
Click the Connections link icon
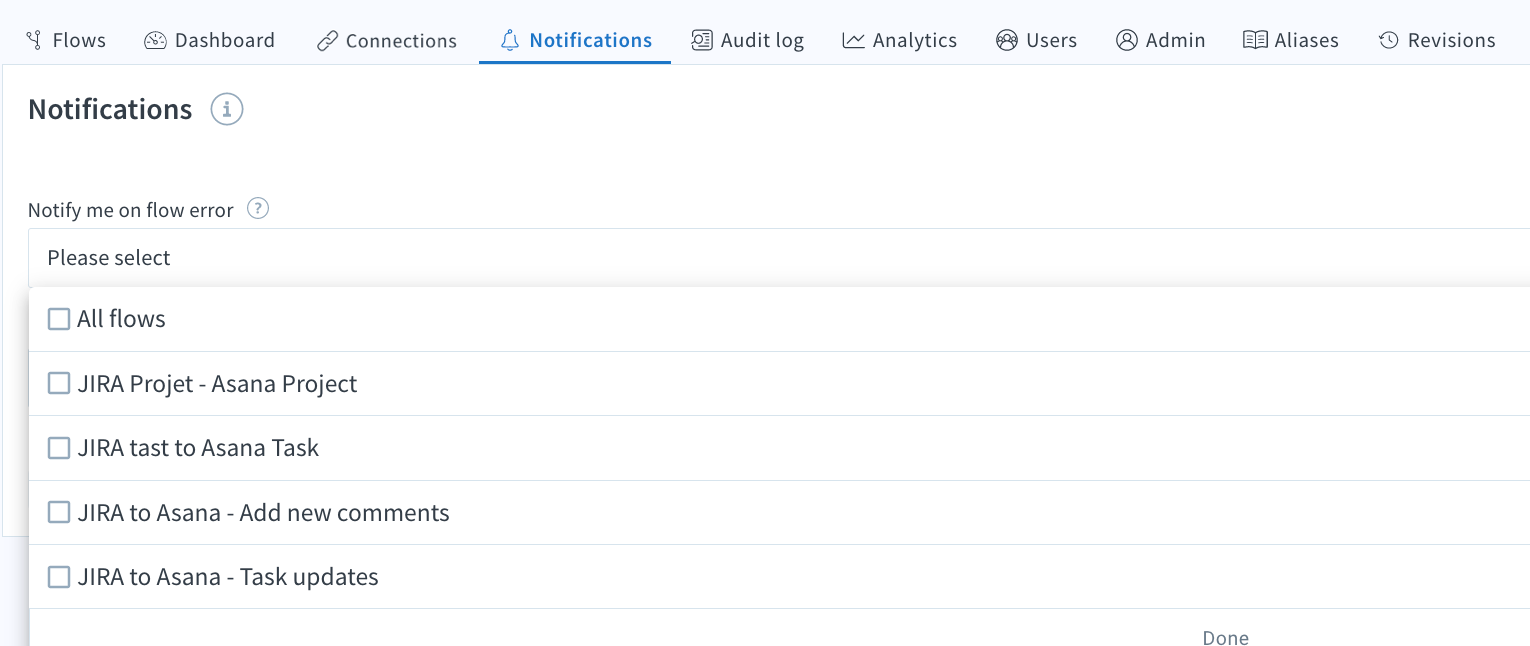coord(327,41)
